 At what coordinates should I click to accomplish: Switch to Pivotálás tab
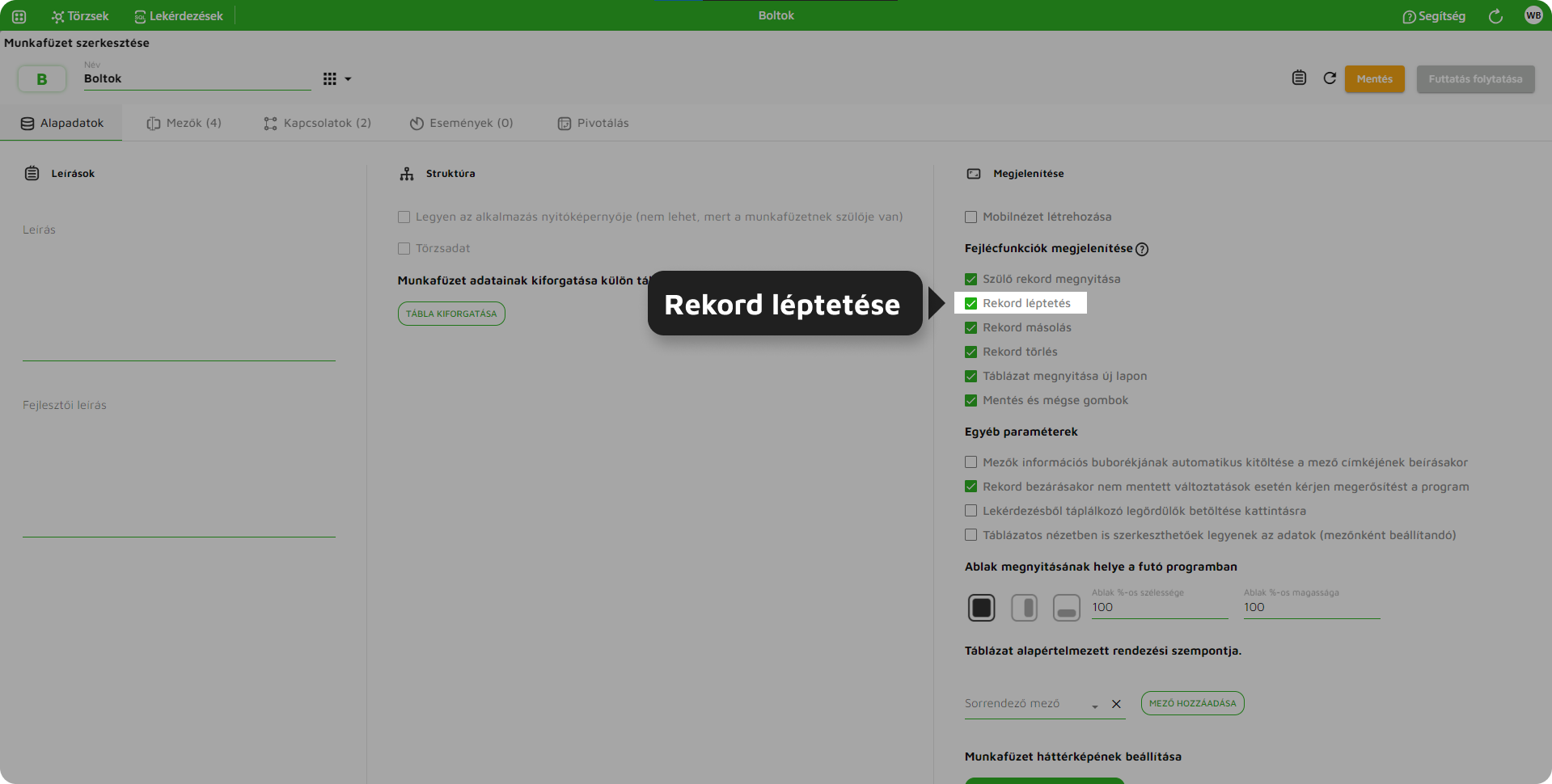(593, 123)
